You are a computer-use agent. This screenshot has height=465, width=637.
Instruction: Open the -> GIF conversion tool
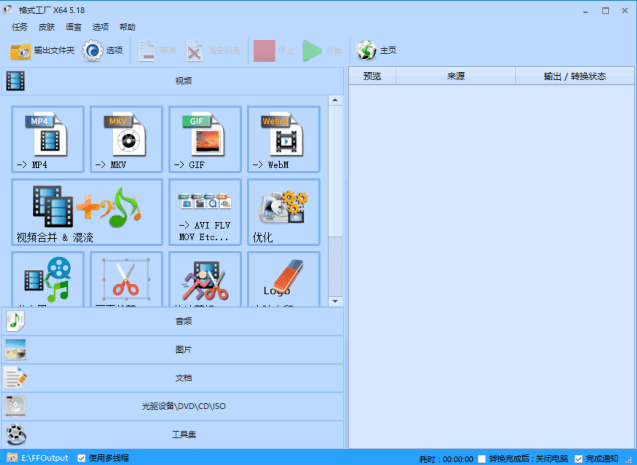tap(205, 139)
